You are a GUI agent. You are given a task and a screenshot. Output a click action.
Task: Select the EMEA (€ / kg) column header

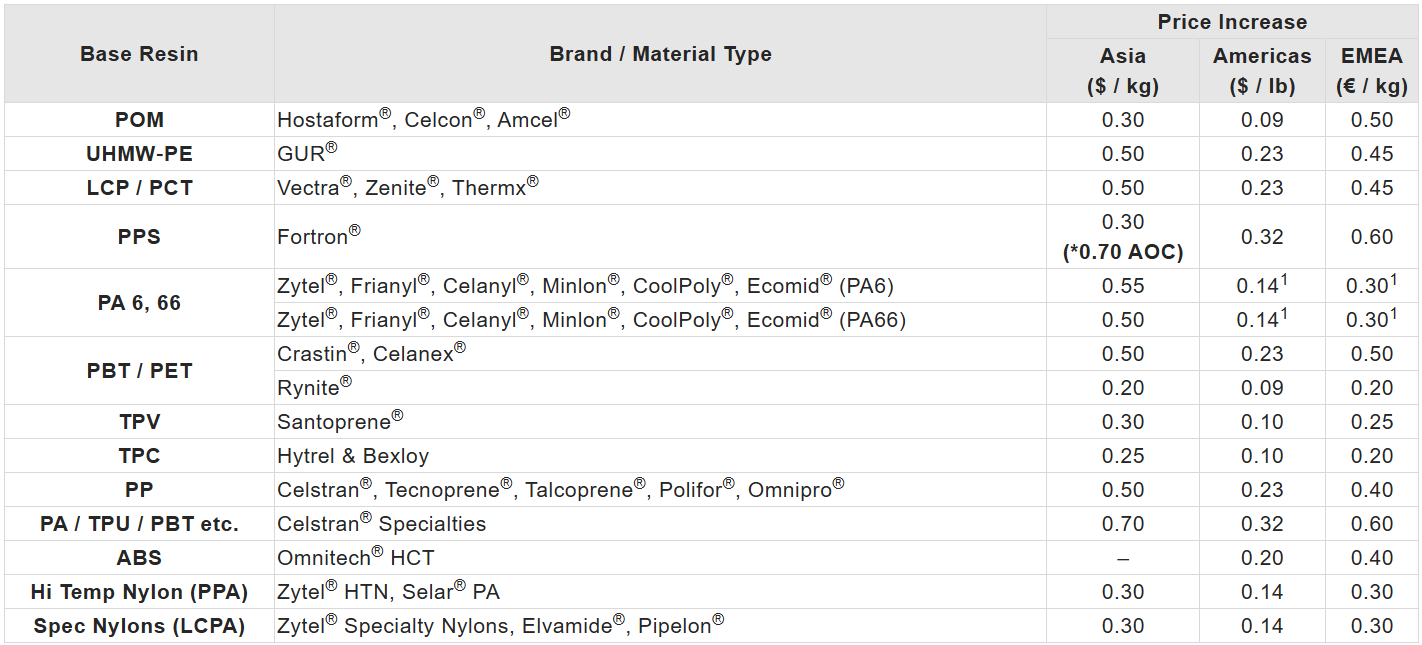(x=1371, y=71)
